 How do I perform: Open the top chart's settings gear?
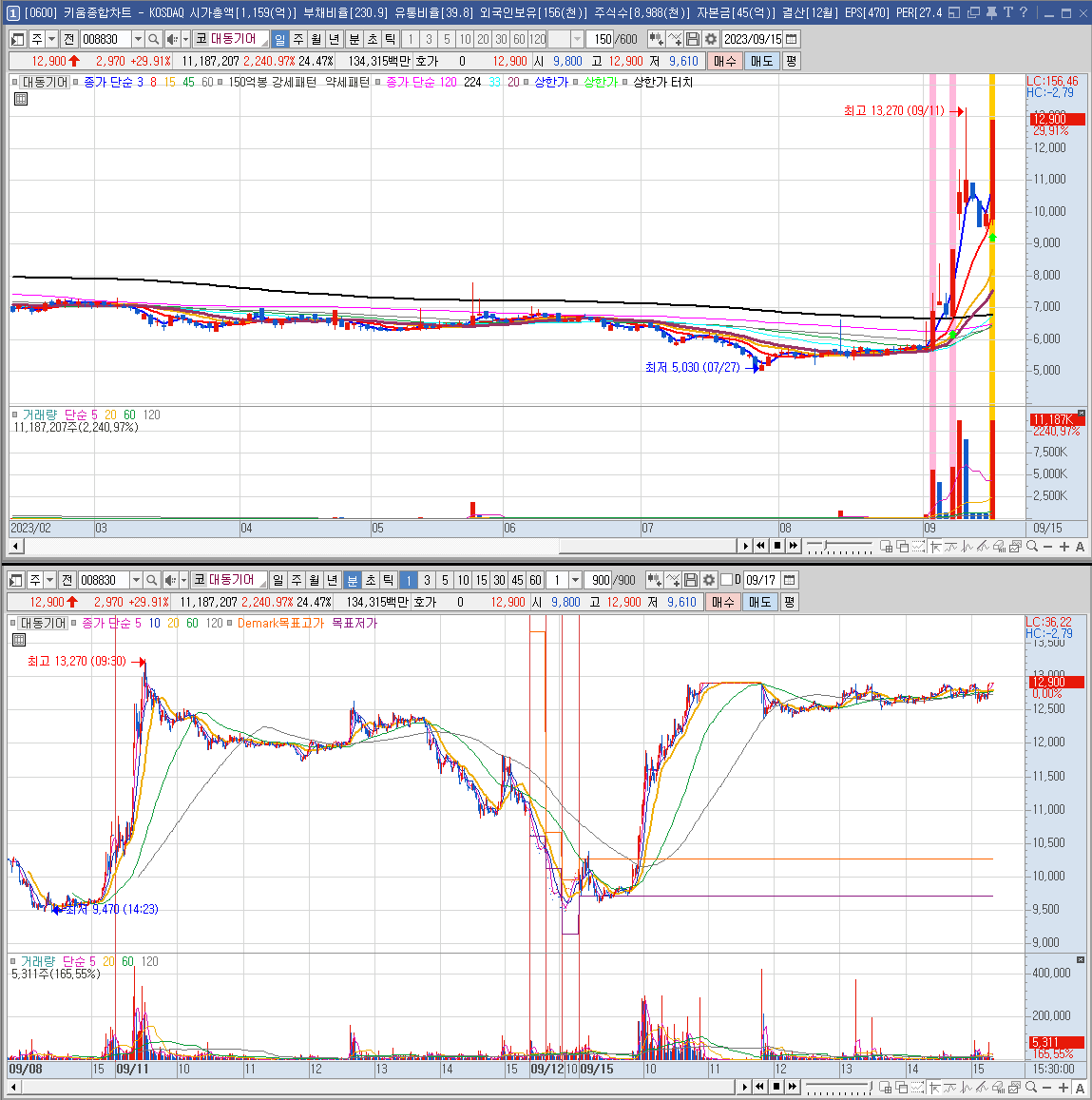711,39
